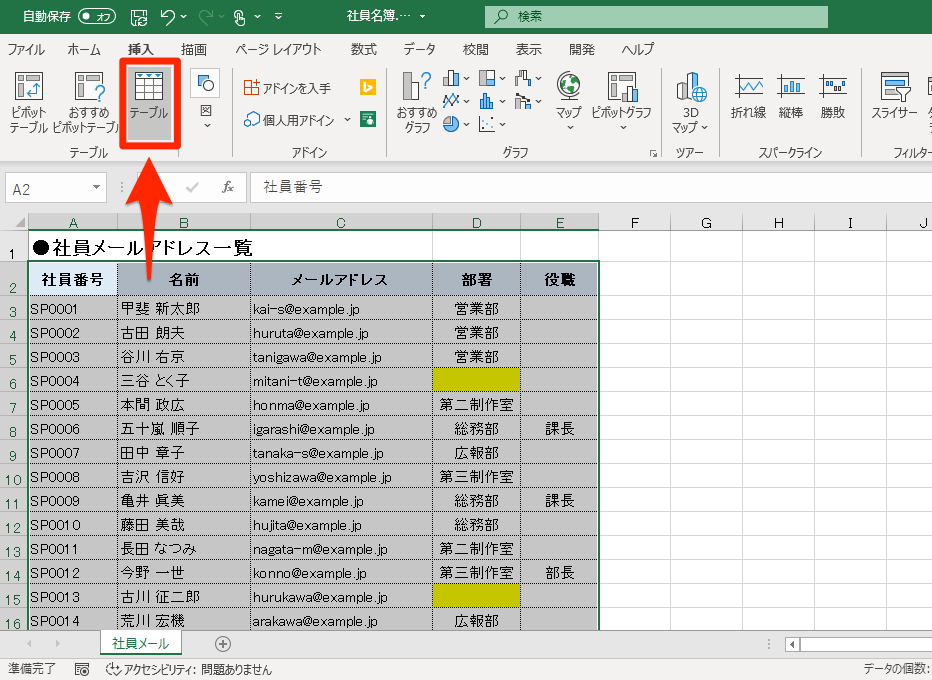Image resolution: width=932 pixels, height=680 pixels.
Task: Expand the 社員名簿 file name dropdown
Action: (423, 17)
